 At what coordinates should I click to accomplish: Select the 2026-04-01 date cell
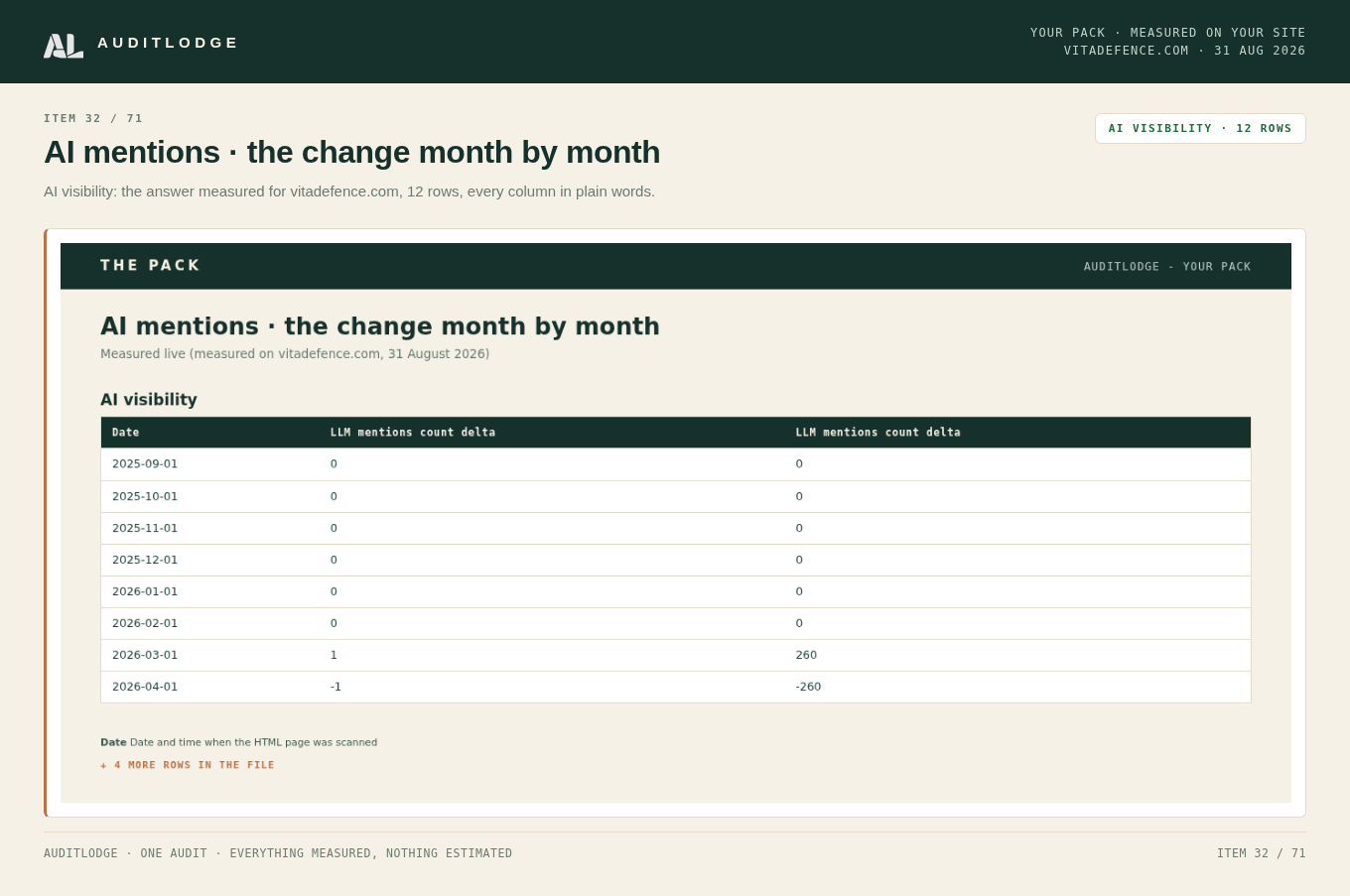tap(145, 687)
